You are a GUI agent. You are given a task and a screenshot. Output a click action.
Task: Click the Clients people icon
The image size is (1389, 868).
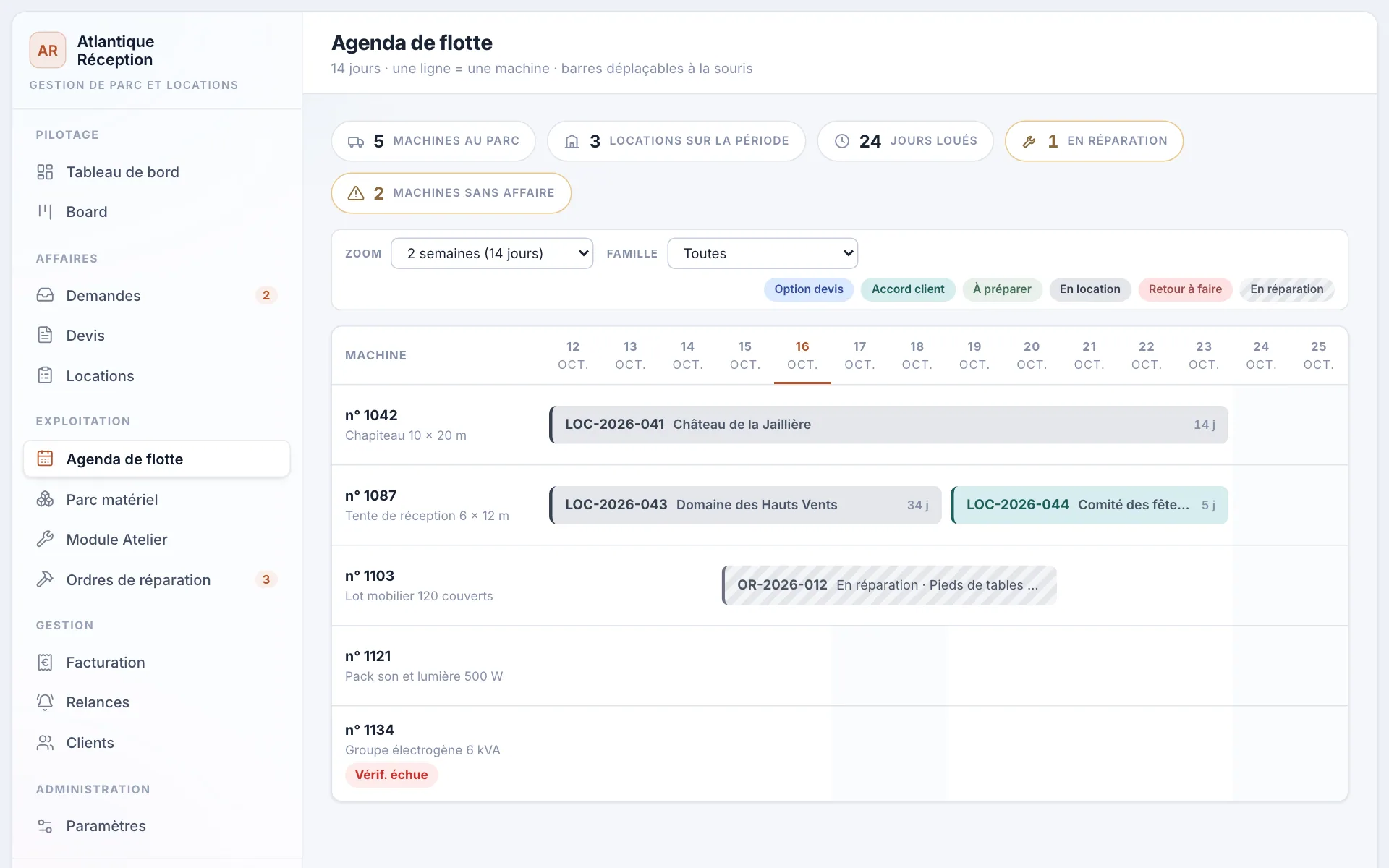pyautogui.click(x=45, y=742)
